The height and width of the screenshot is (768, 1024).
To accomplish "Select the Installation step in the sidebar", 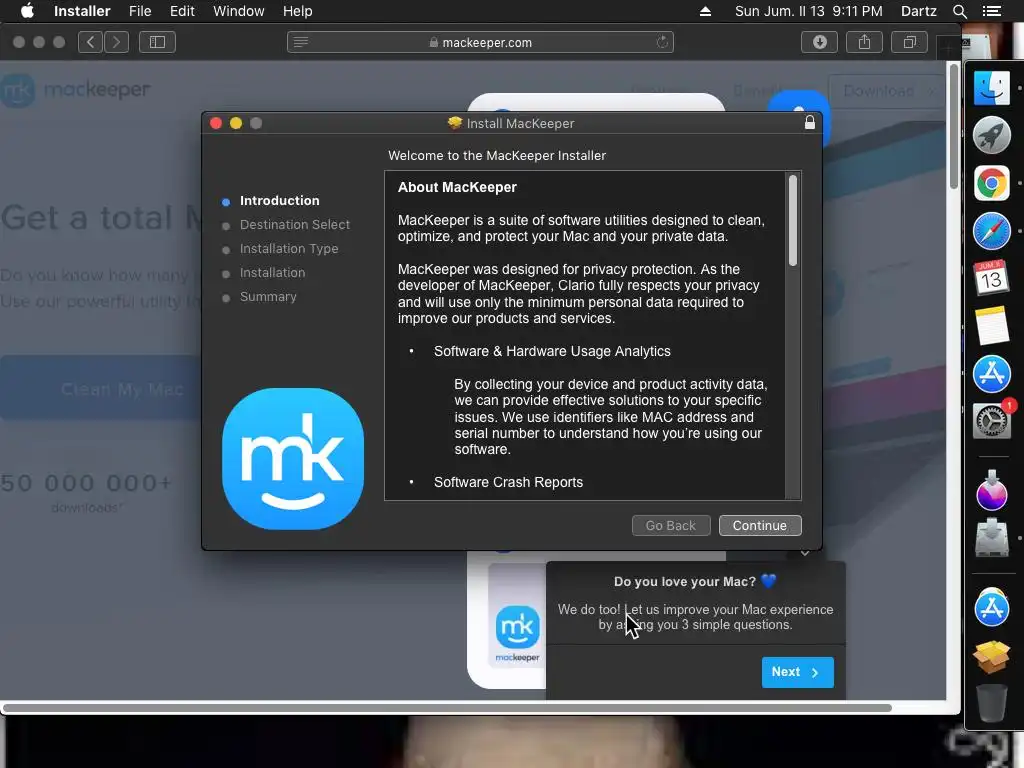I will pos(272,273).
